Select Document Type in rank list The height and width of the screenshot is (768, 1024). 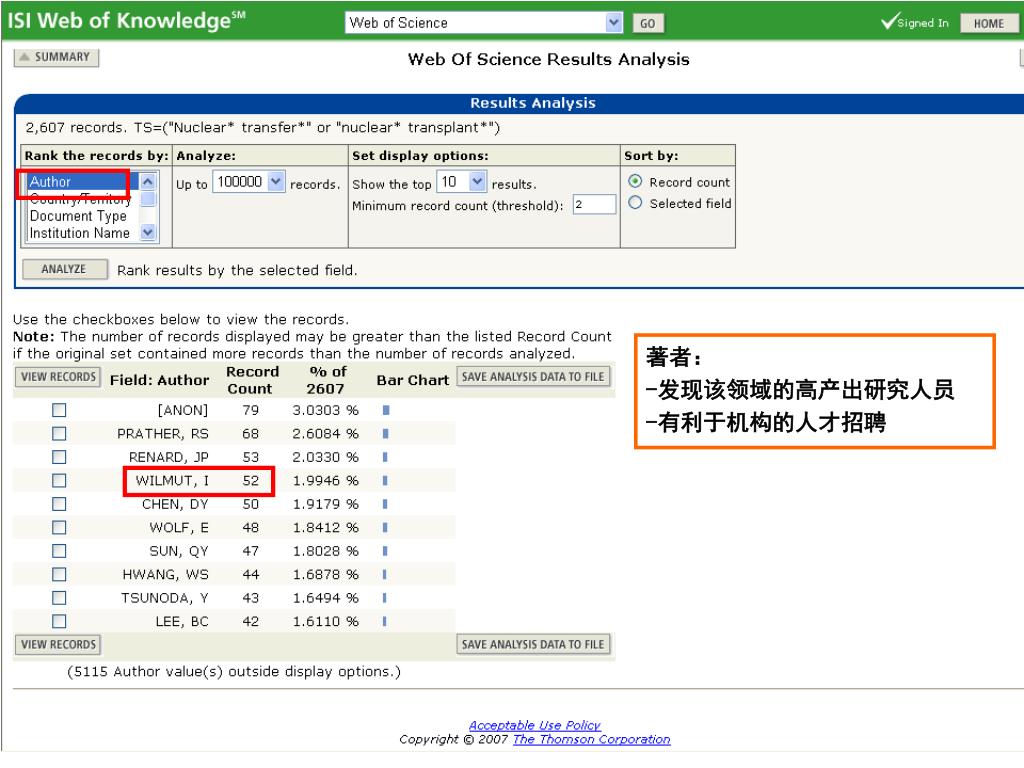(x=78, y=216)
